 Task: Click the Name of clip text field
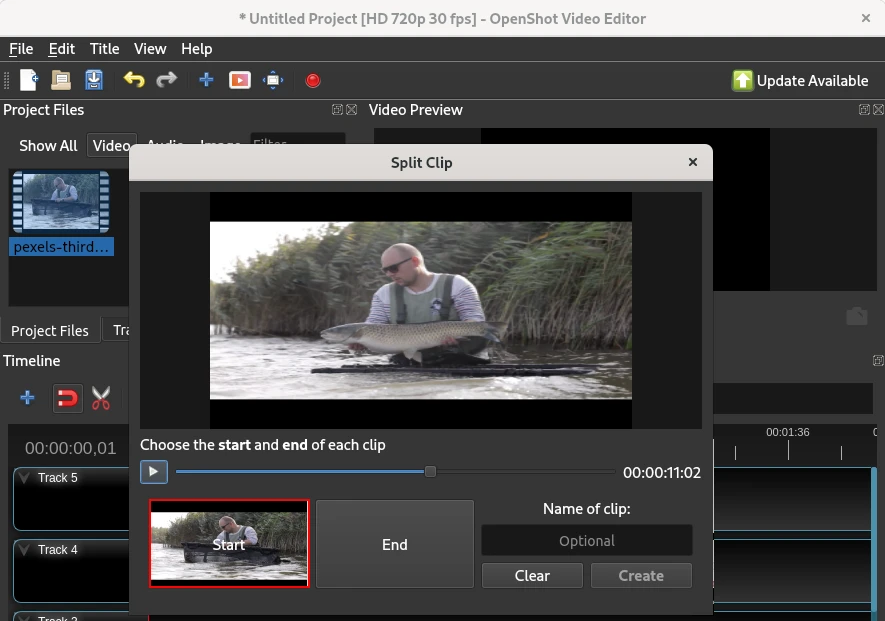587,541
